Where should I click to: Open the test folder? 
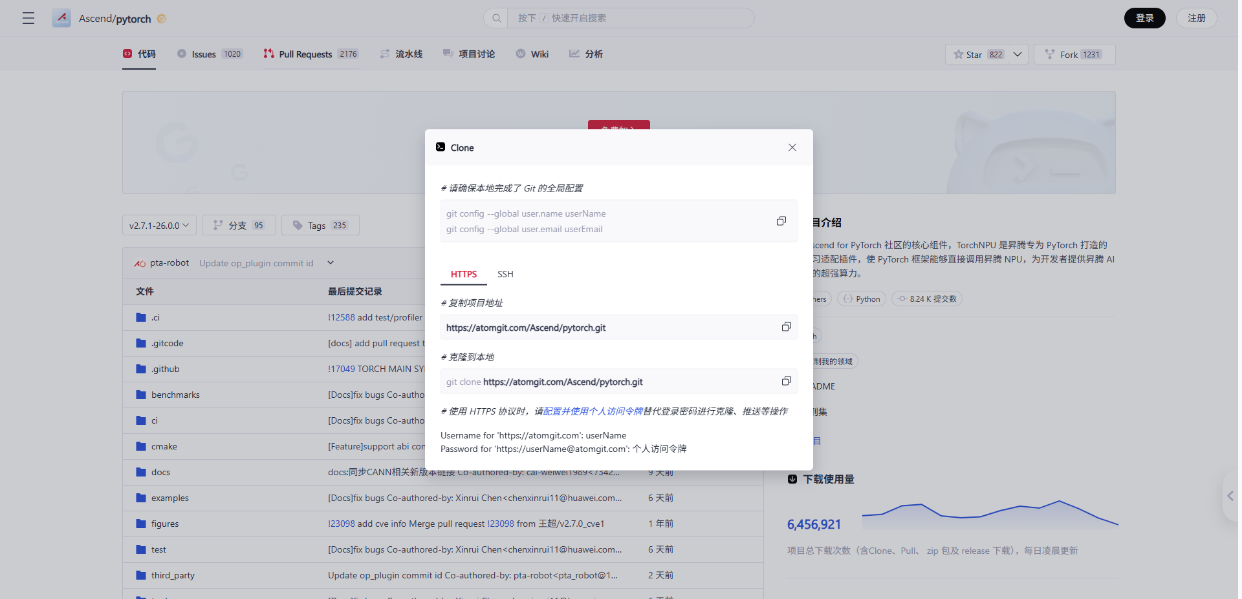coord(158,550)
